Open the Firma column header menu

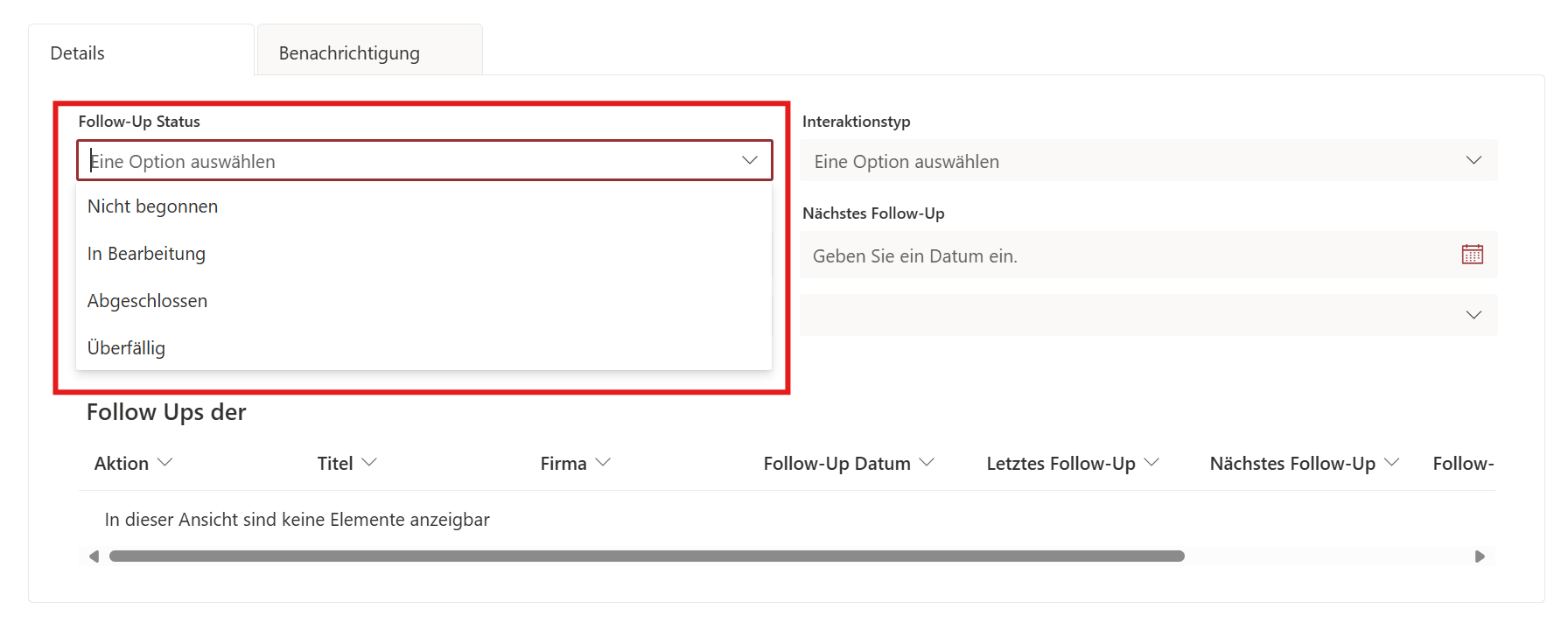click(576, 463)
